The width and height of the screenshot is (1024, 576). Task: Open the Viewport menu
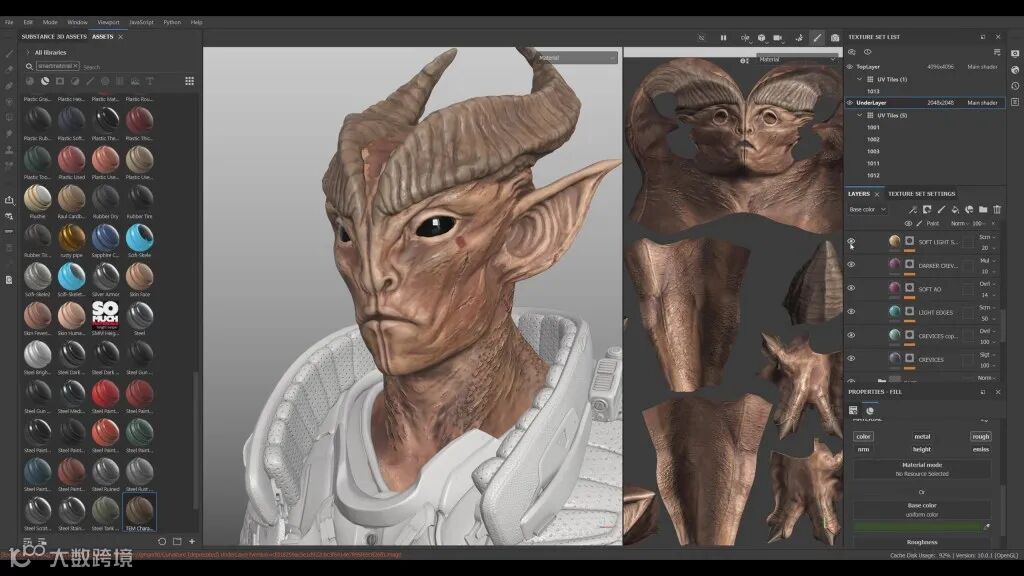108,22
